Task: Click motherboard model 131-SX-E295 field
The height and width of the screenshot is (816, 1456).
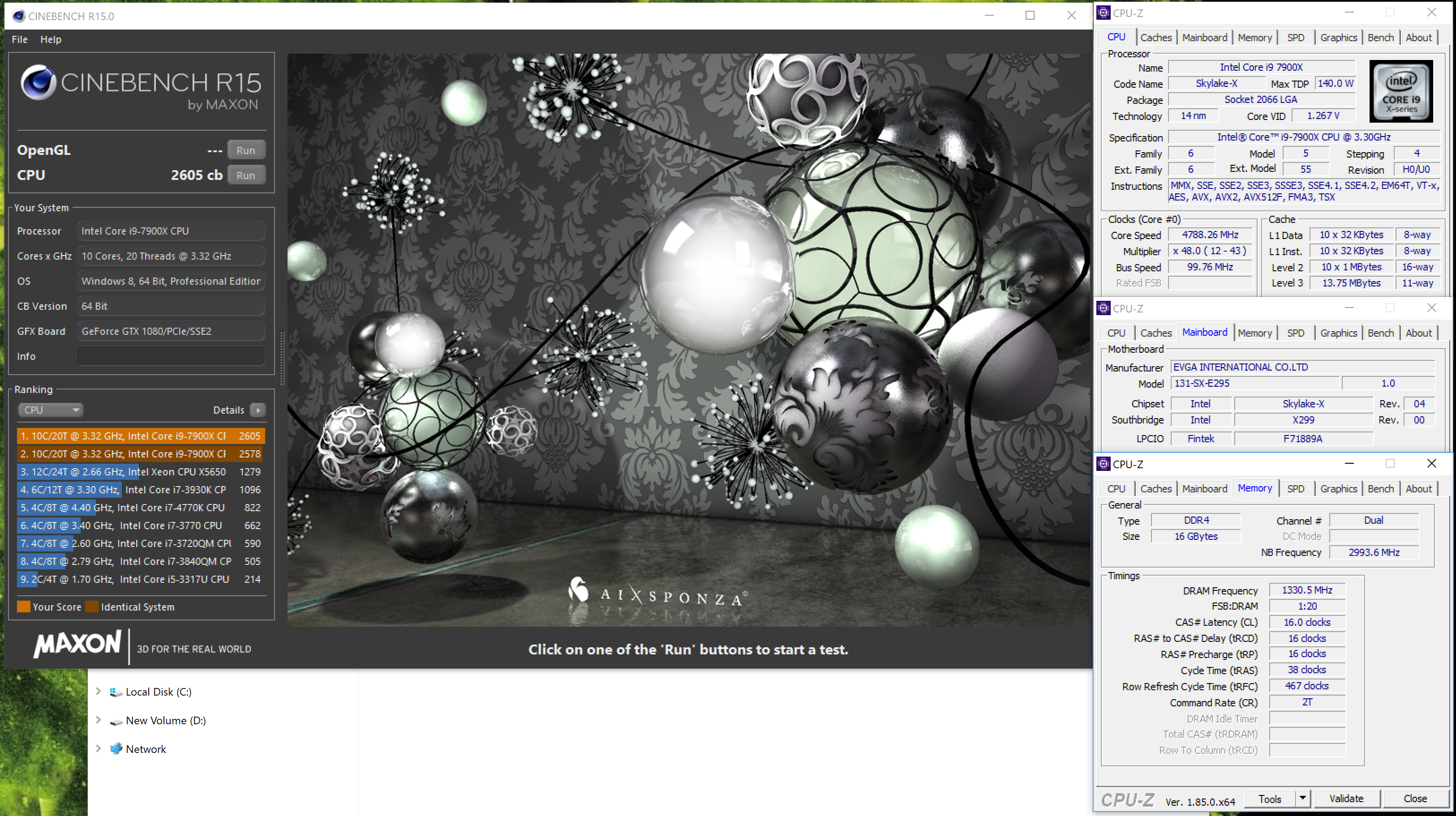Action: (x=1255, y=383)
